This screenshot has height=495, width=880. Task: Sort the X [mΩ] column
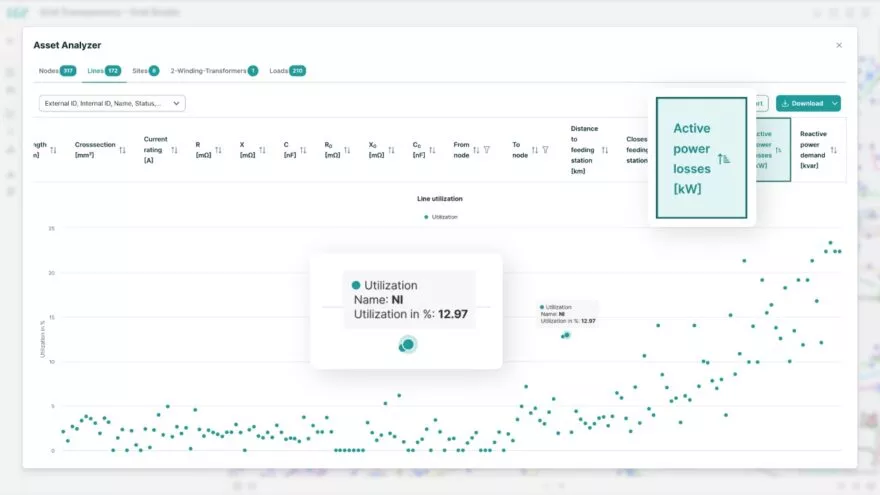(261, 150)
